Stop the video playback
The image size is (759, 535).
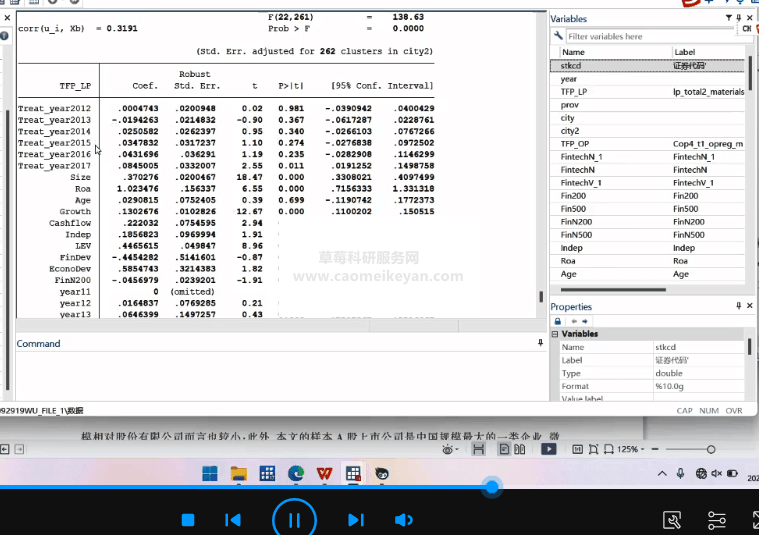click(x=187, y=520)
